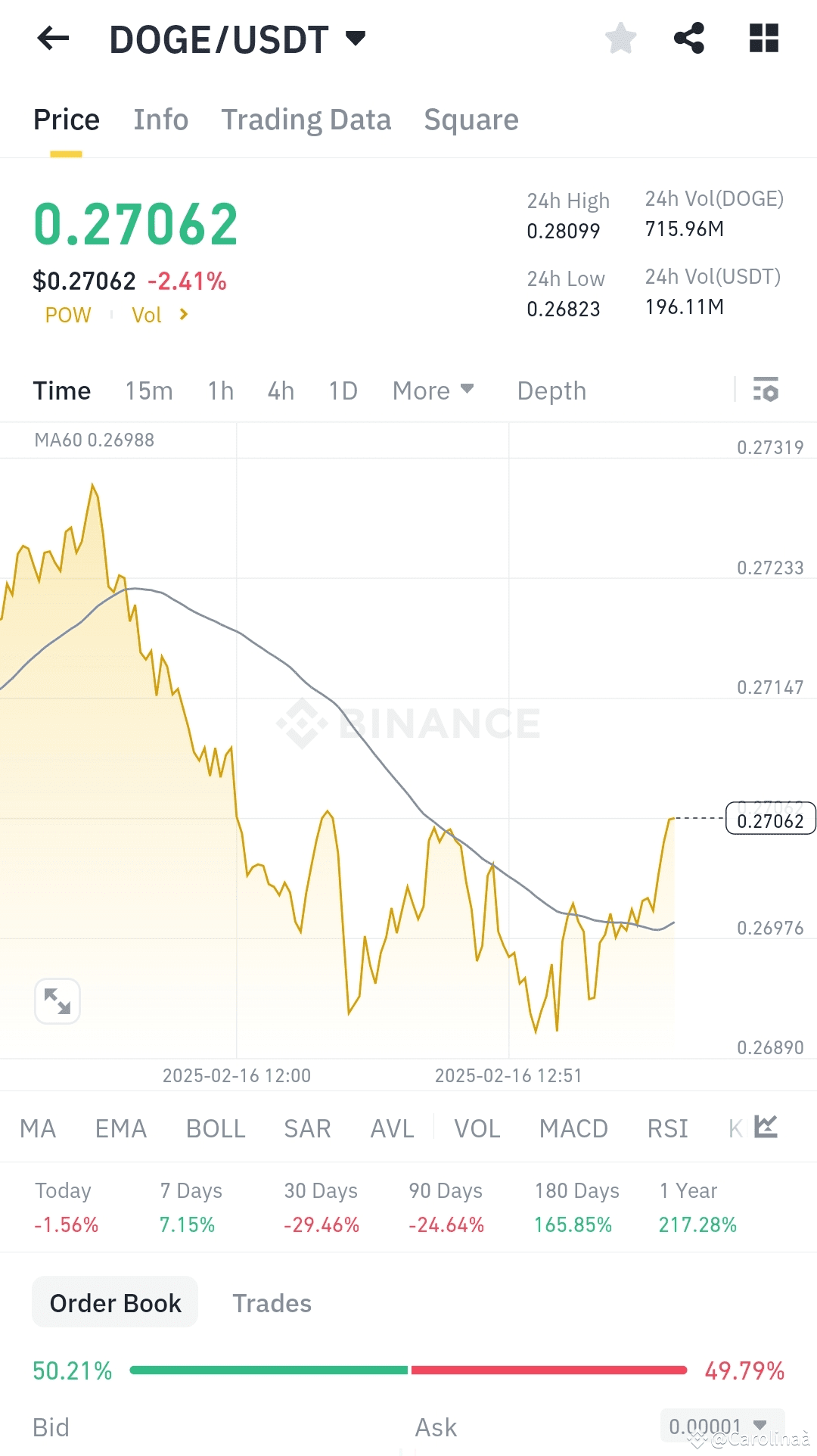
Task: Toggle the MA indicator
Action: [38, 1128]
